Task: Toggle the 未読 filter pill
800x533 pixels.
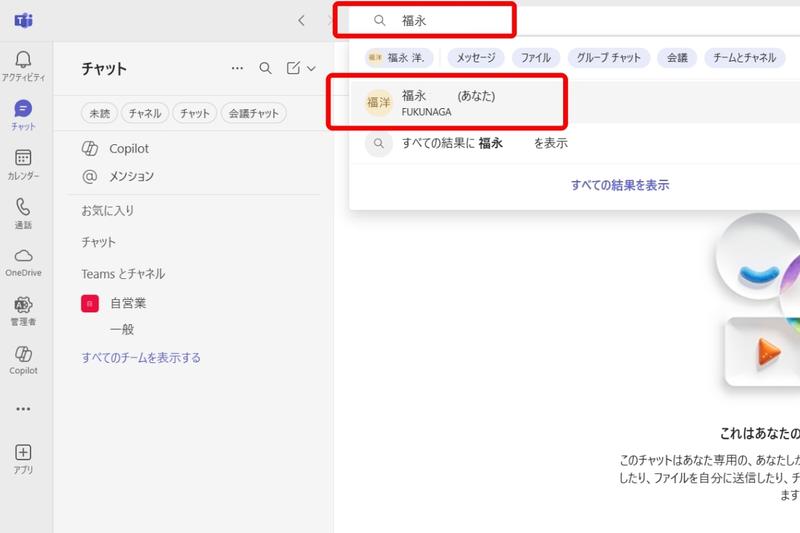Action: (99, 113)
